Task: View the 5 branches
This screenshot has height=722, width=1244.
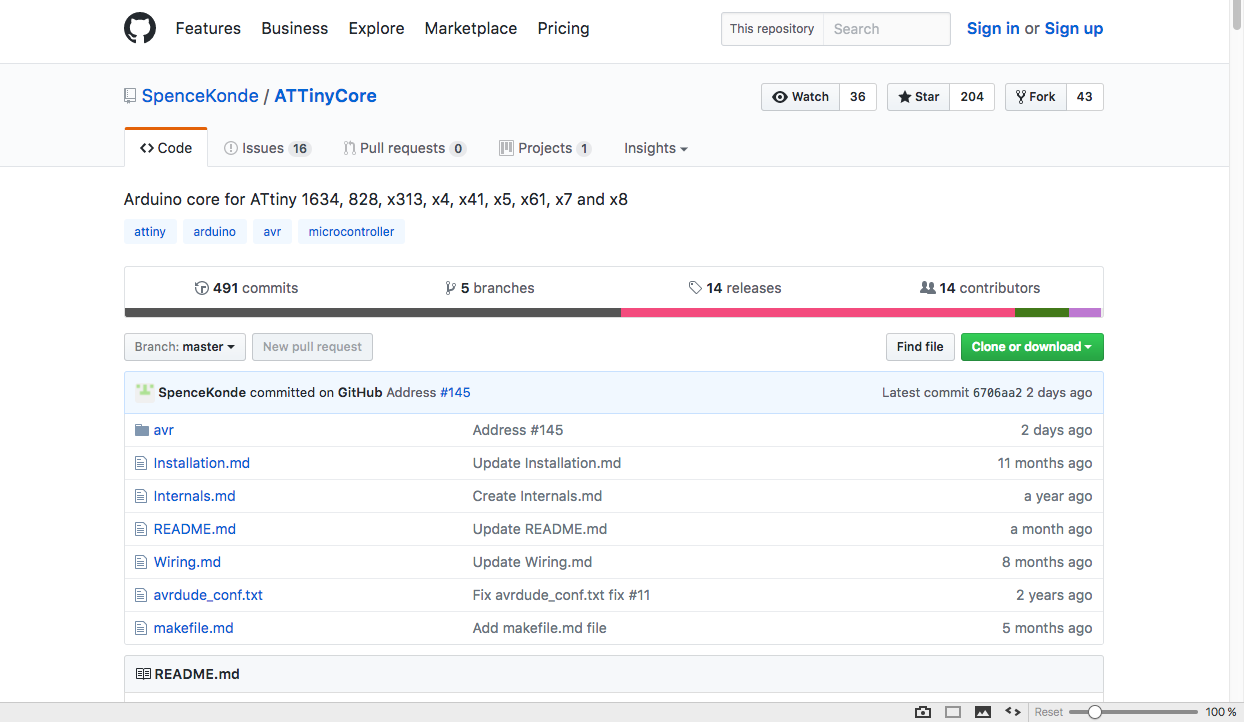Action: point(490,288)
